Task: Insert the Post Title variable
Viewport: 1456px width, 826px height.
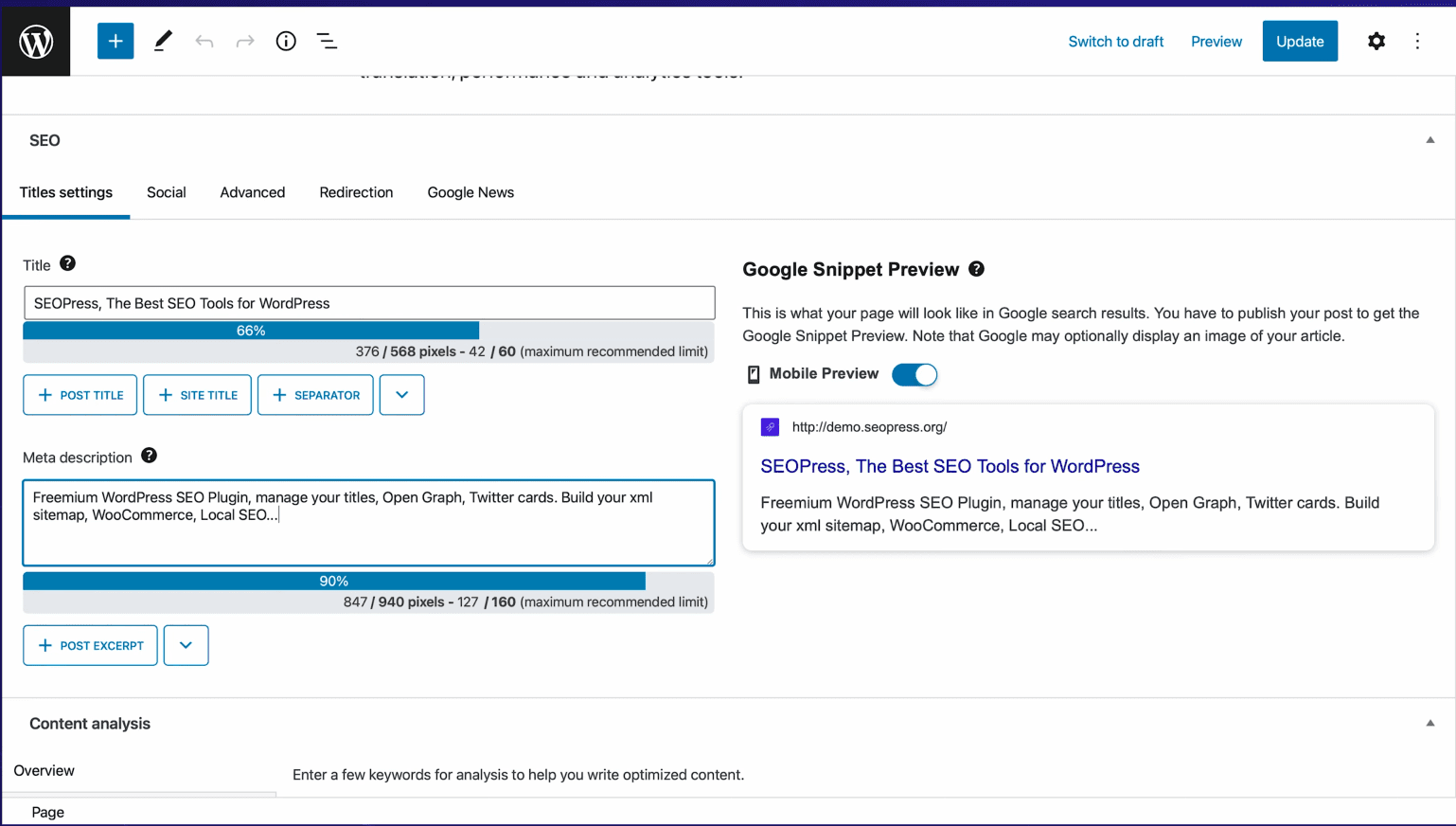Action: (x=80, y=395)
